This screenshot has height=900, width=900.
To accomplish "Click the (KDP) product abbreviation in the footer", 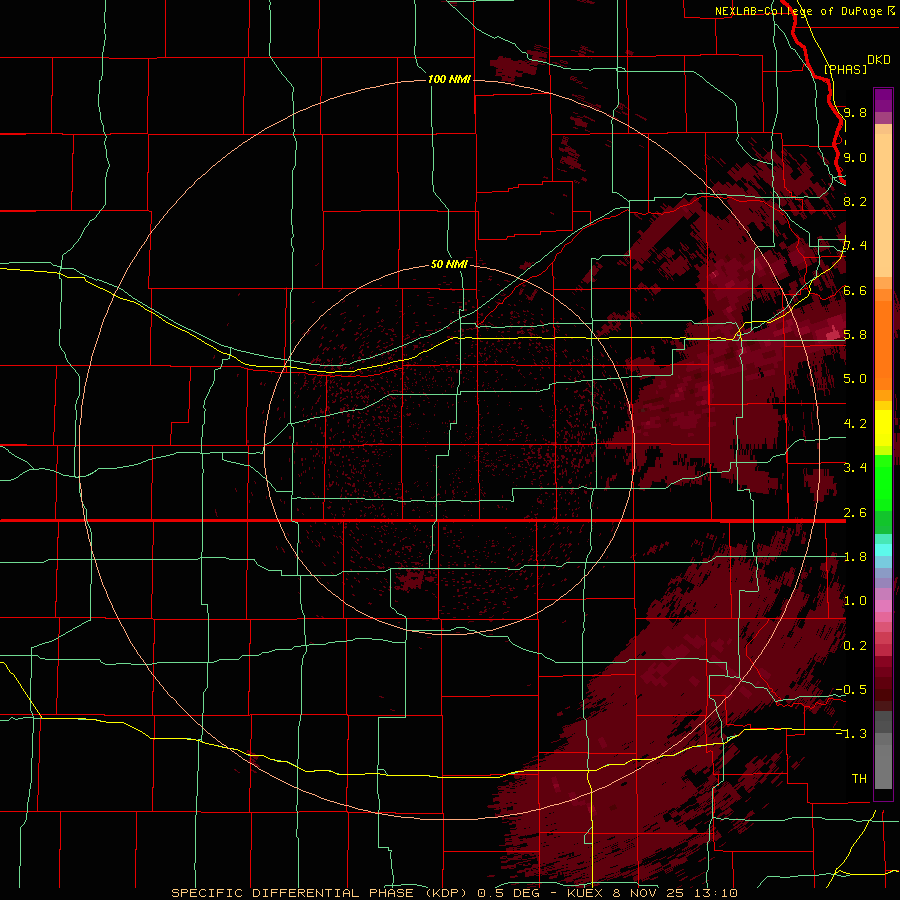I will [x=445, y=893].
